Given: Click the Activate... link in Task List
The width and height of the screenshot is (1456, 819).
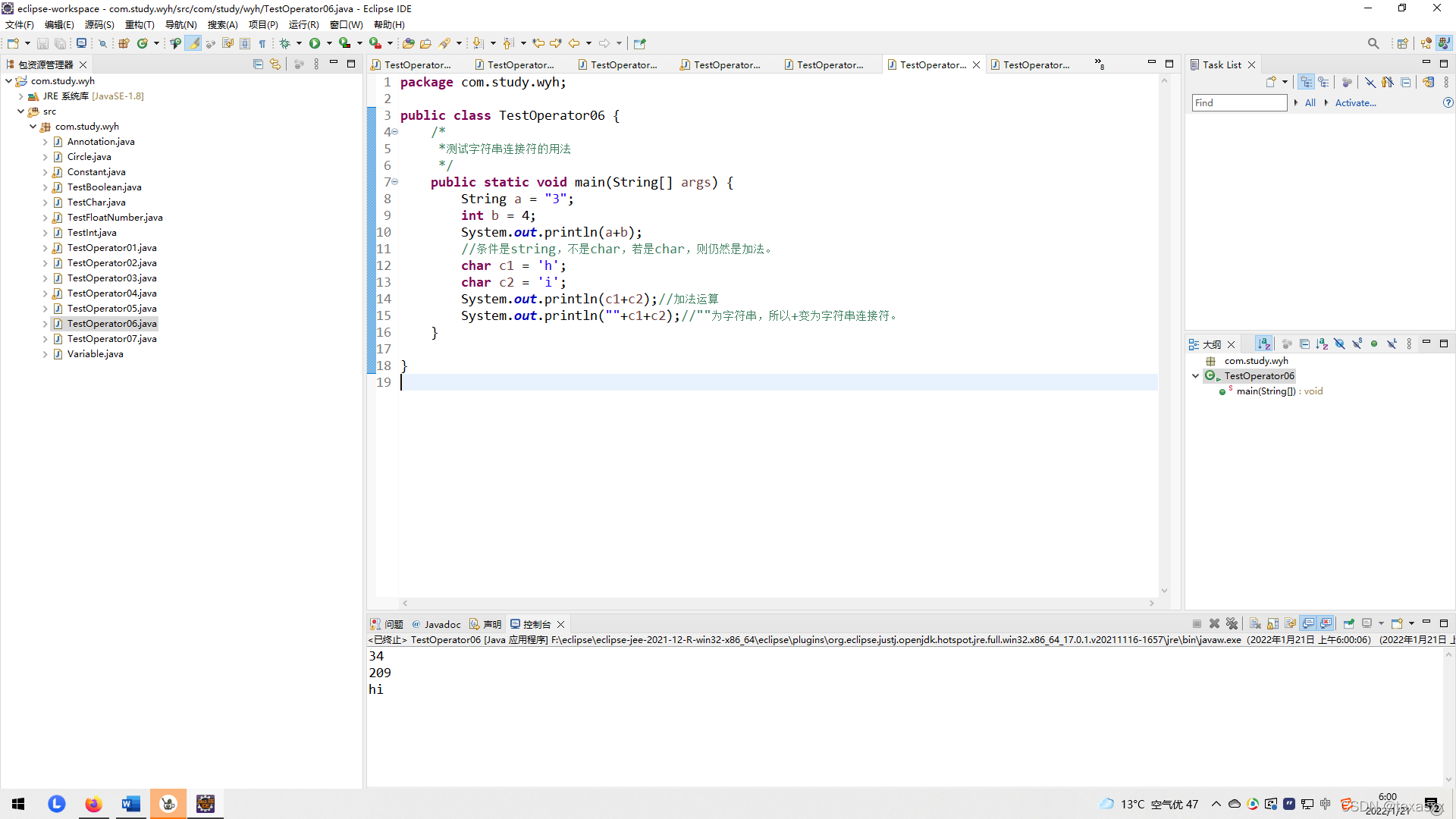Looking at the screenshot, I should tap(1355, 103).
